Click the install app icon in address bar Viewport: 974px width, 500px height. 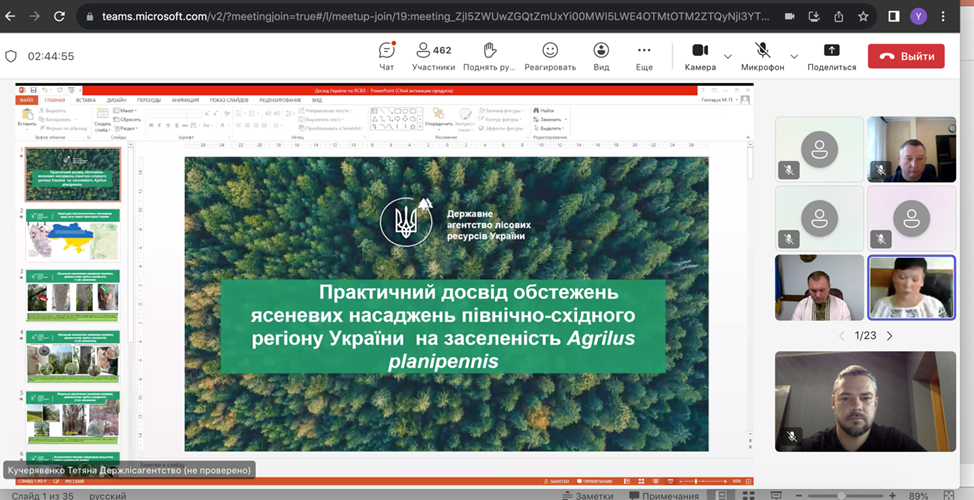[x=814, y=17]
